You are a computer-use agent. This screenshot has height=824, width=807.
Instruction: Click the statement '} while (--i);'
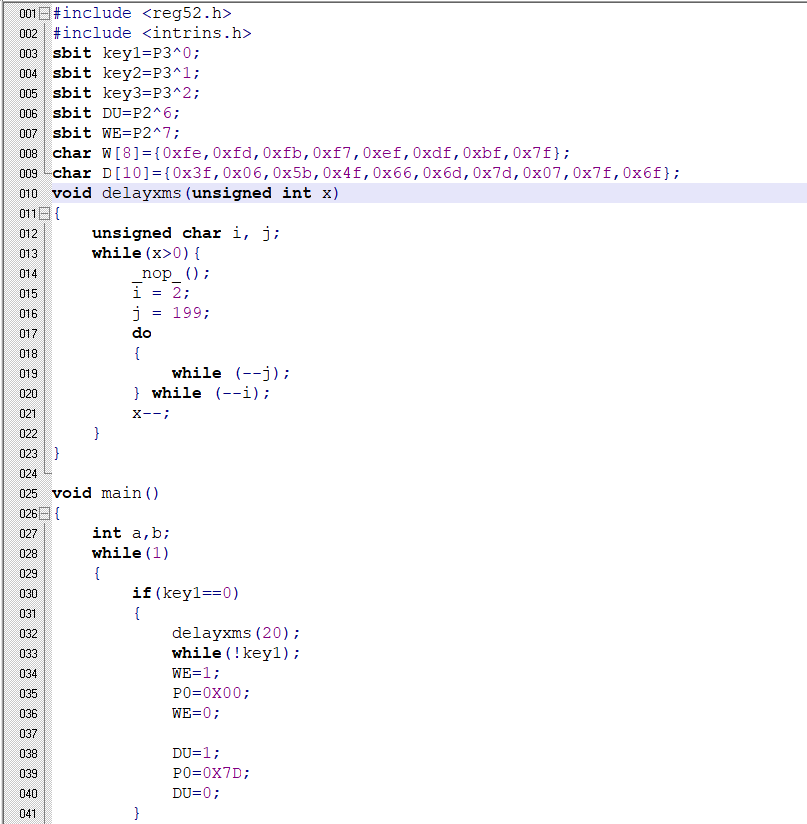(x=201, y=393)
